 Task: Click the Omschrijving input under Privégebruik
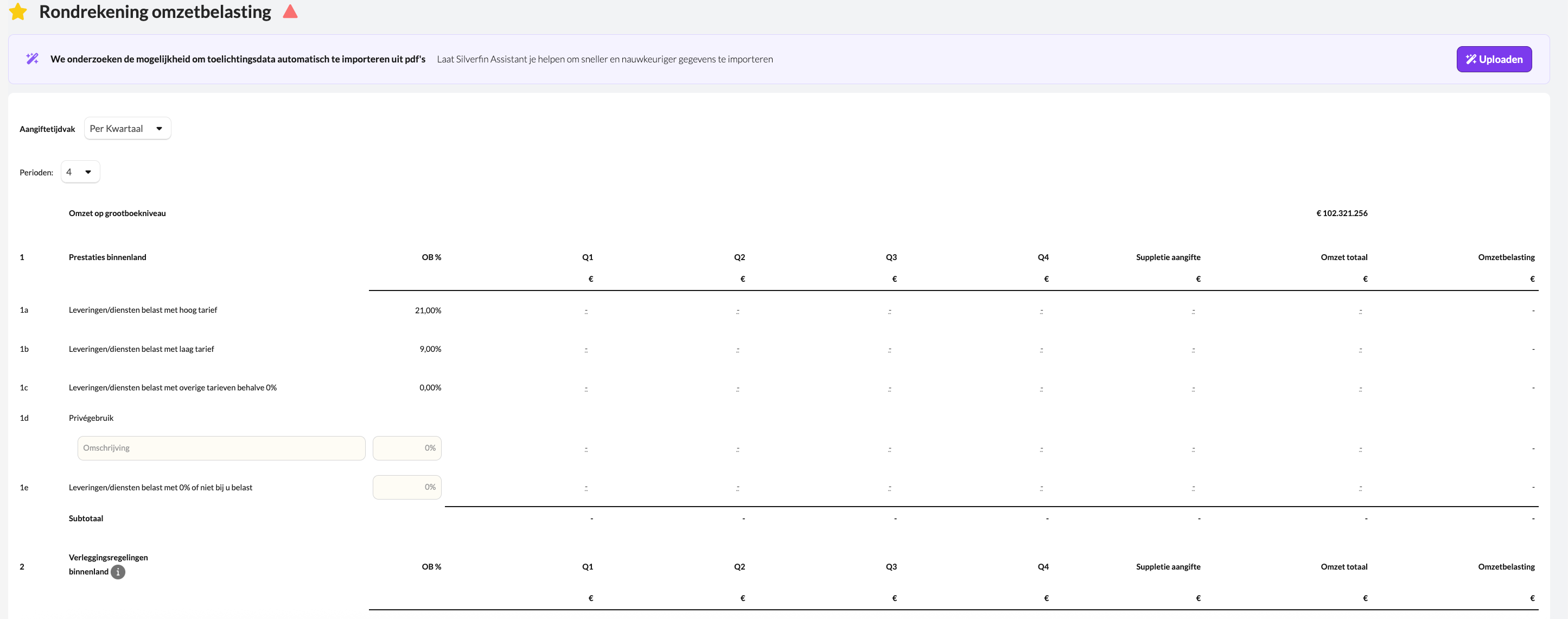click(221, 449)
